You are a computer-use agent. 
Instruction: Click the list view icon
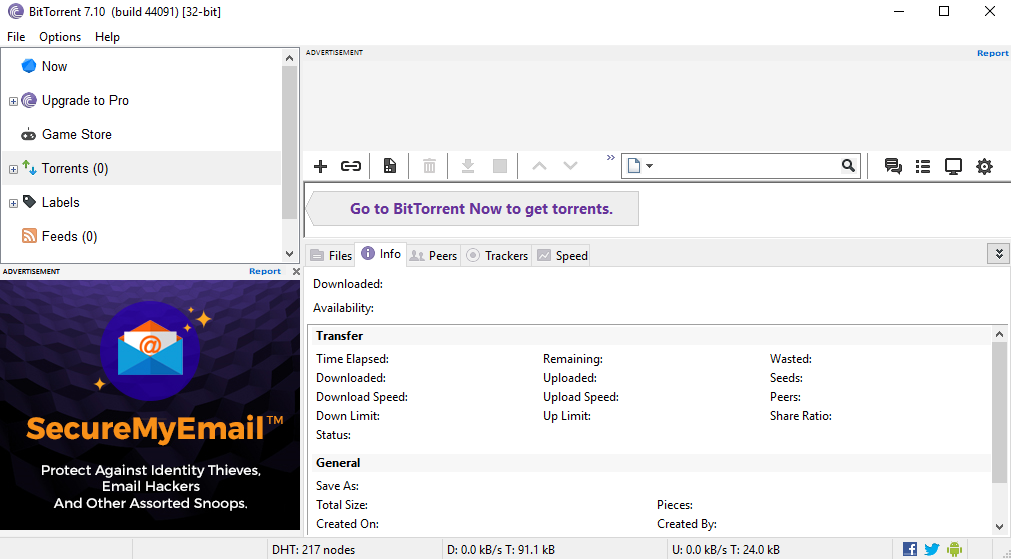(x=923, y=166)
